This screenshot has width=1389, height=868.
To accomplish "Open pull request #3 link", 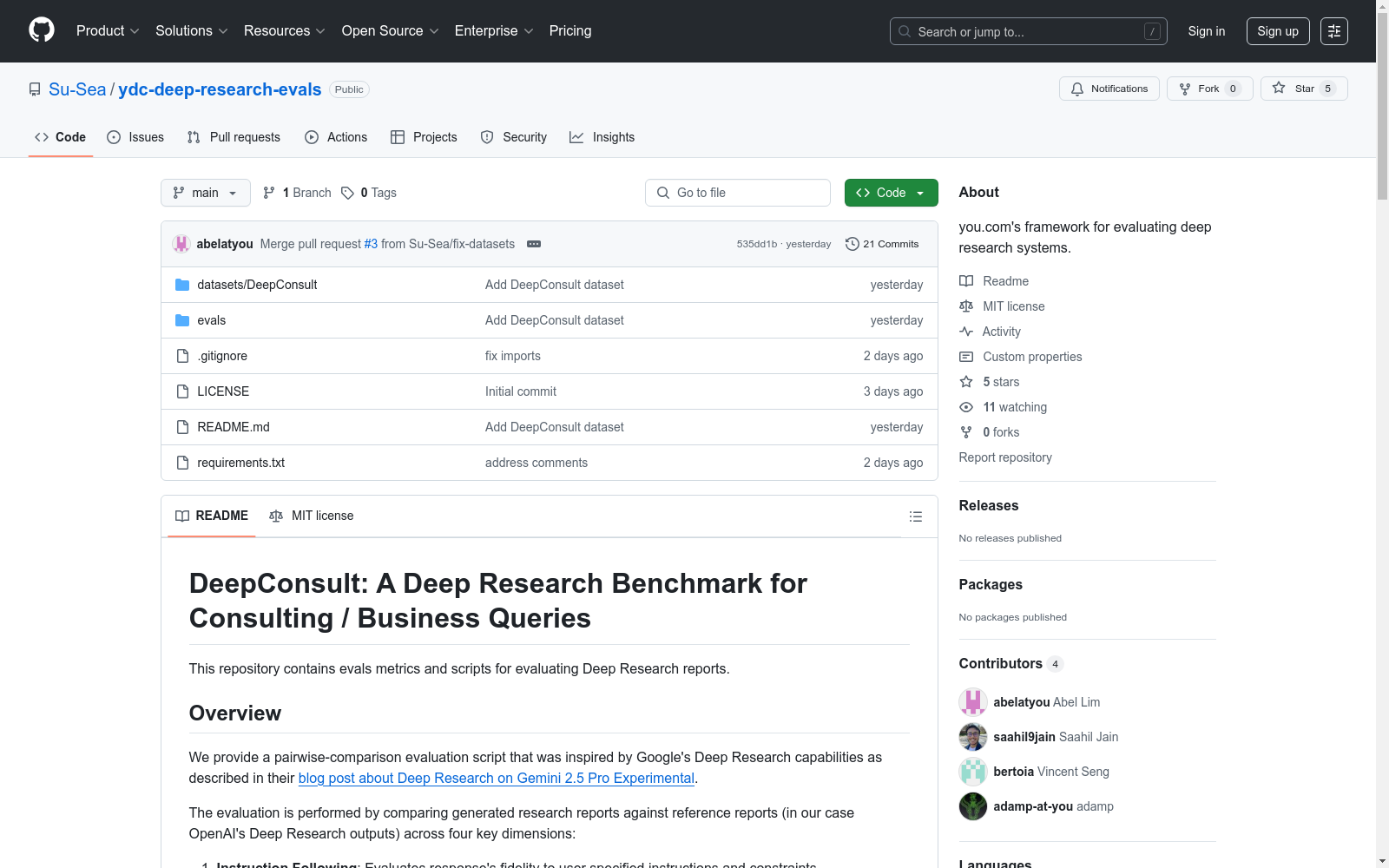I will click(371, 244).
